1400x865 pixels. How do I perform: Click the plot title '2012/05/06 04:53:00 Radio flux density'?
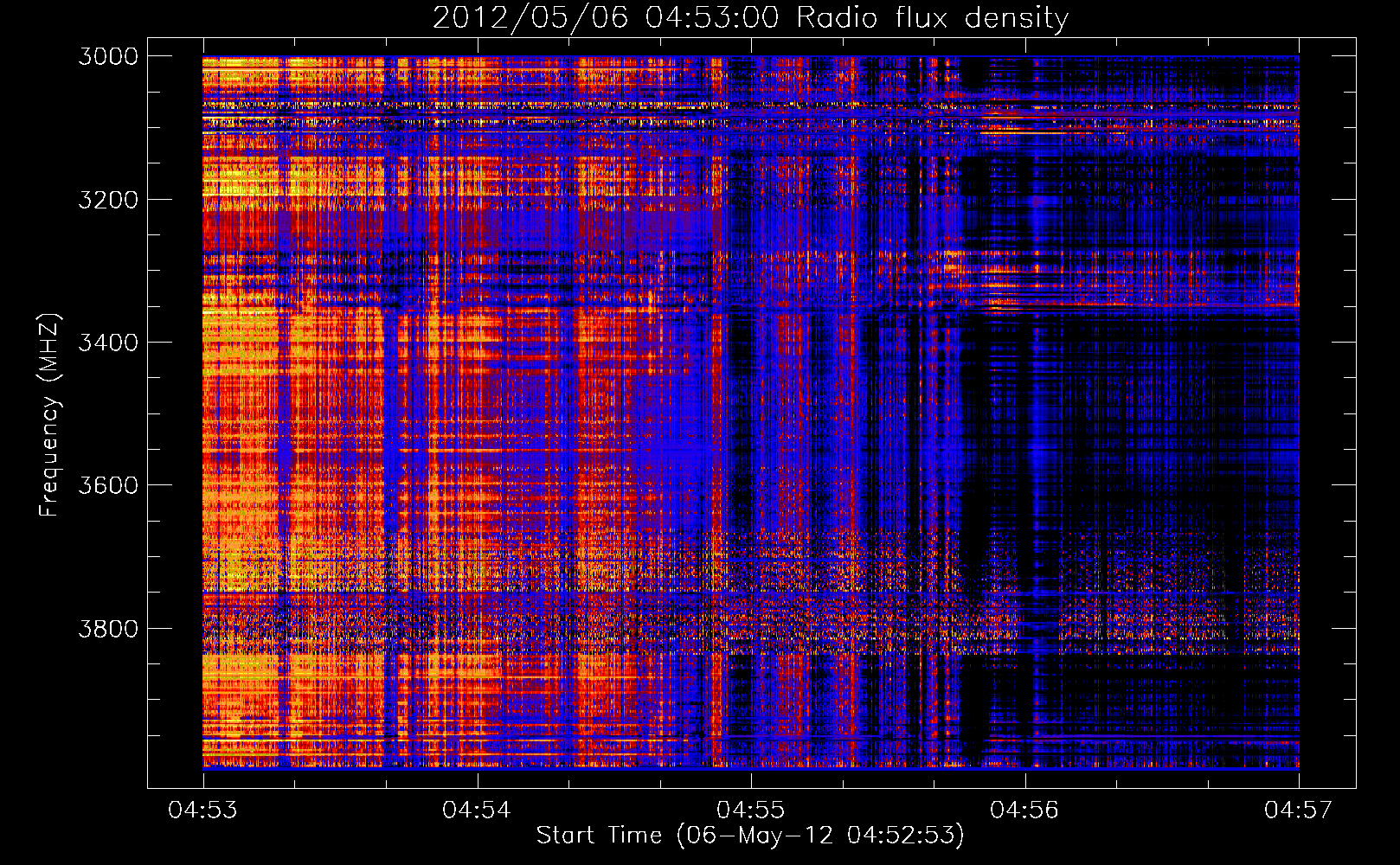pos(751,18)
